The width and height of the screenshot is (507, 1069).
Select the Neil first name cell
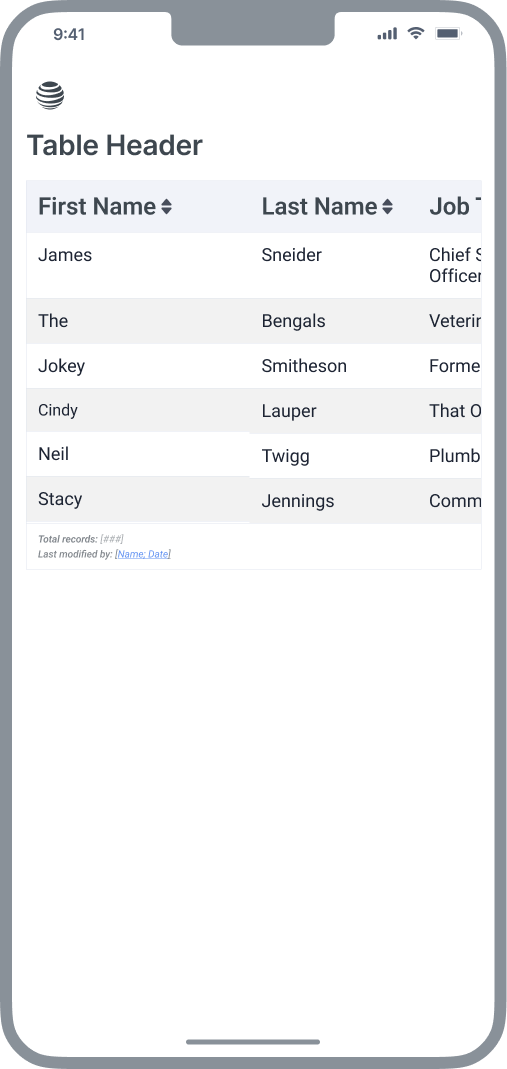[x=138, y=454]
